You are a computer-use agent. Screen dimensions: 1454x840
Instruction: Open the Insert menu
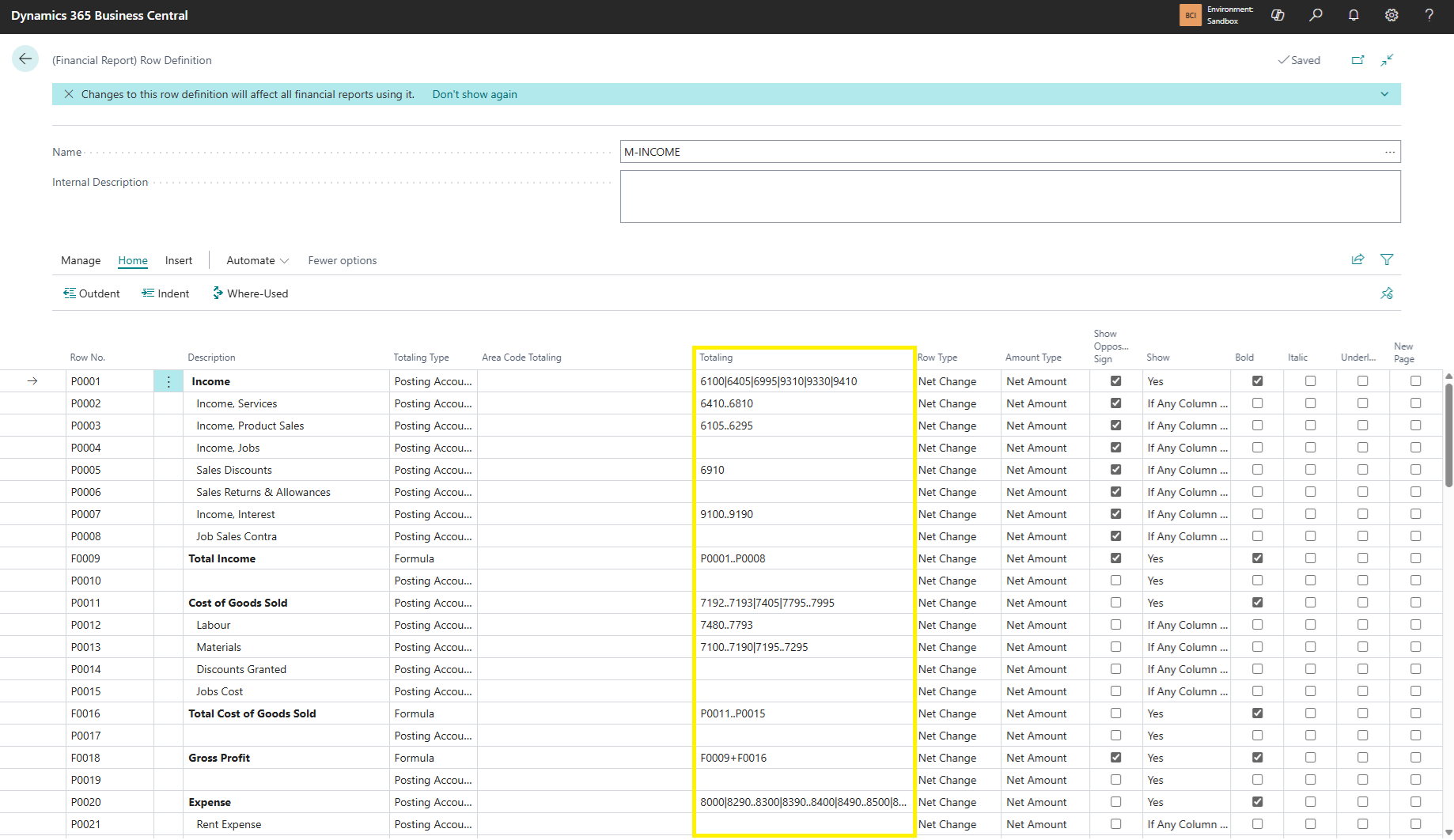pos(179,260)
